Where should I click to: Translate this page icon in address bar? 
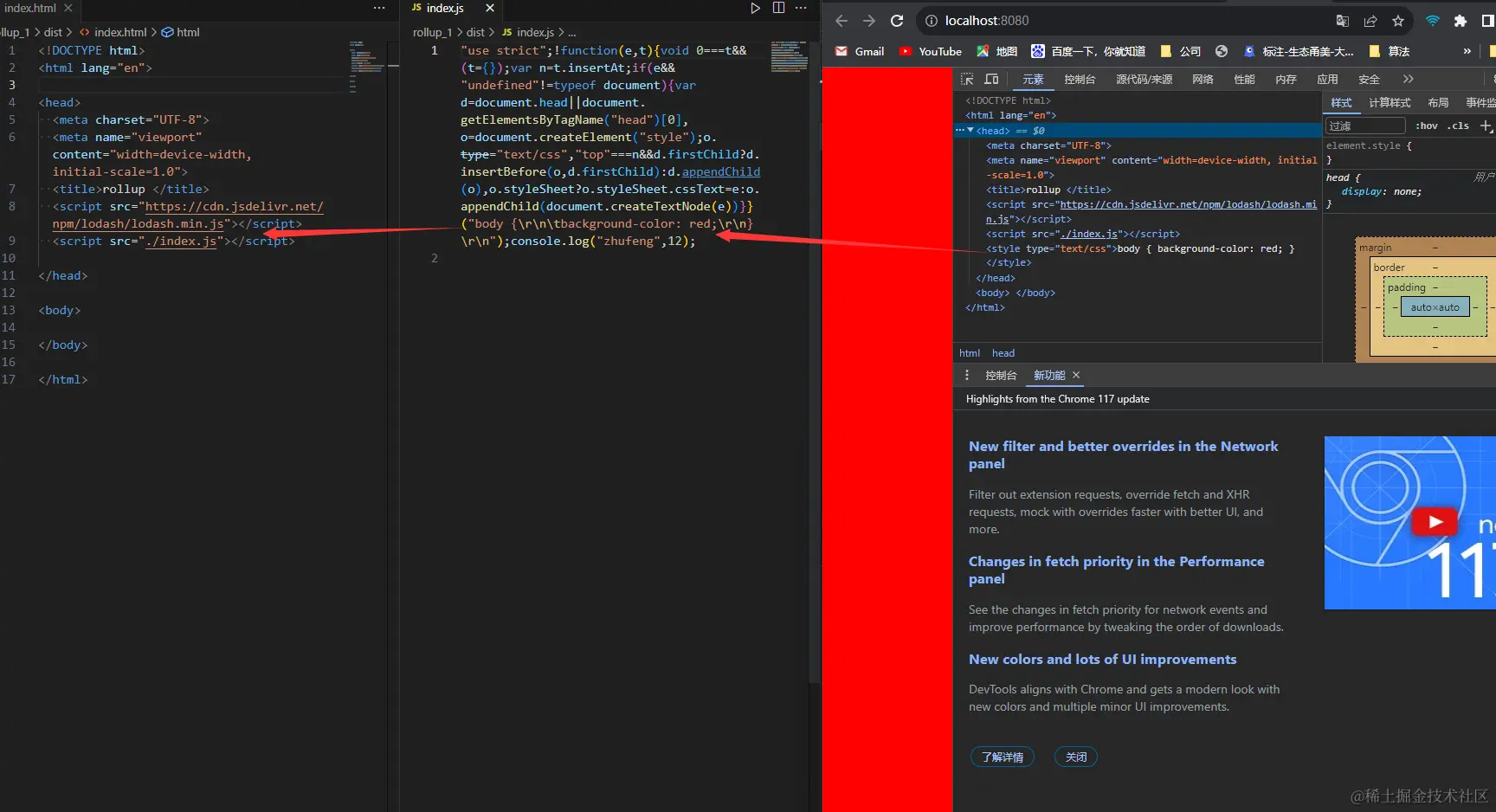pos(1343,21)
